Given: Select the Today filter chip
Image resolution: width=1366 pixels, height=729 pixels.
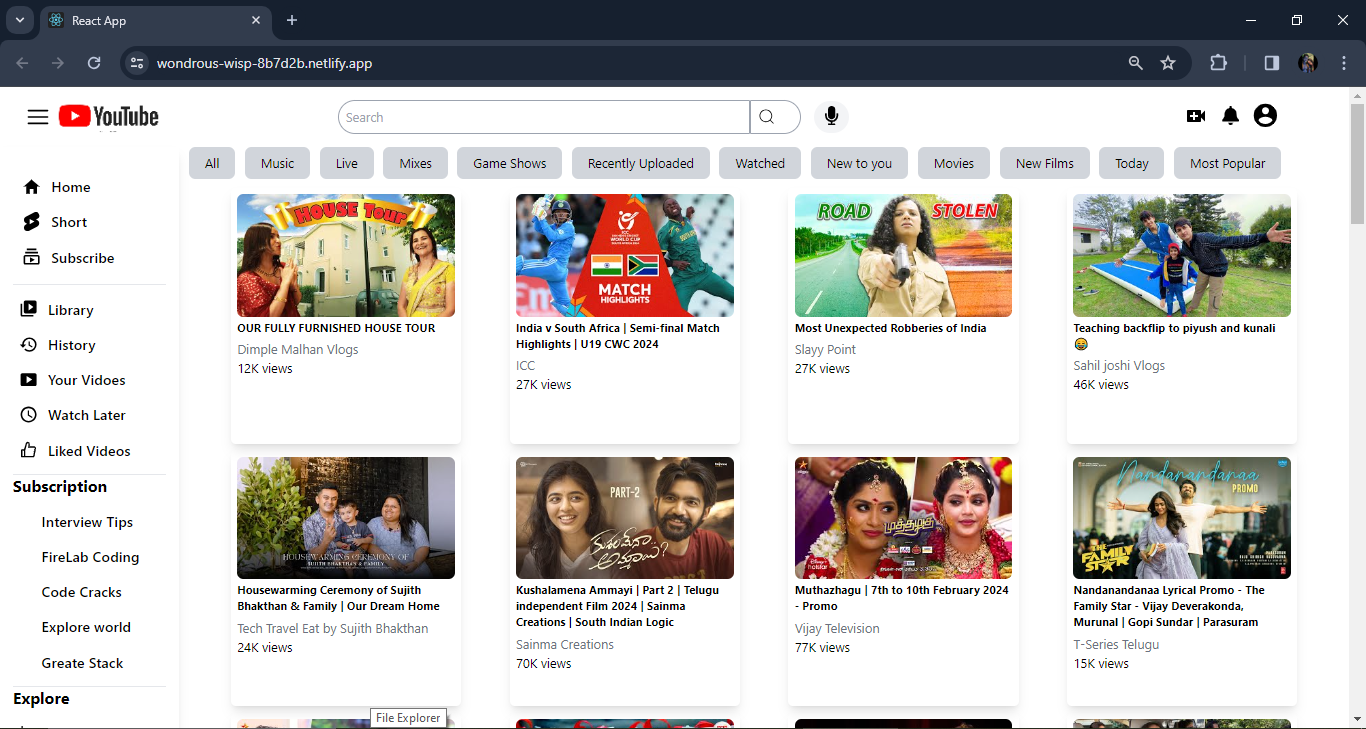Looking at the screenshot, I should pyautogui.click(x=1132, y=163).
